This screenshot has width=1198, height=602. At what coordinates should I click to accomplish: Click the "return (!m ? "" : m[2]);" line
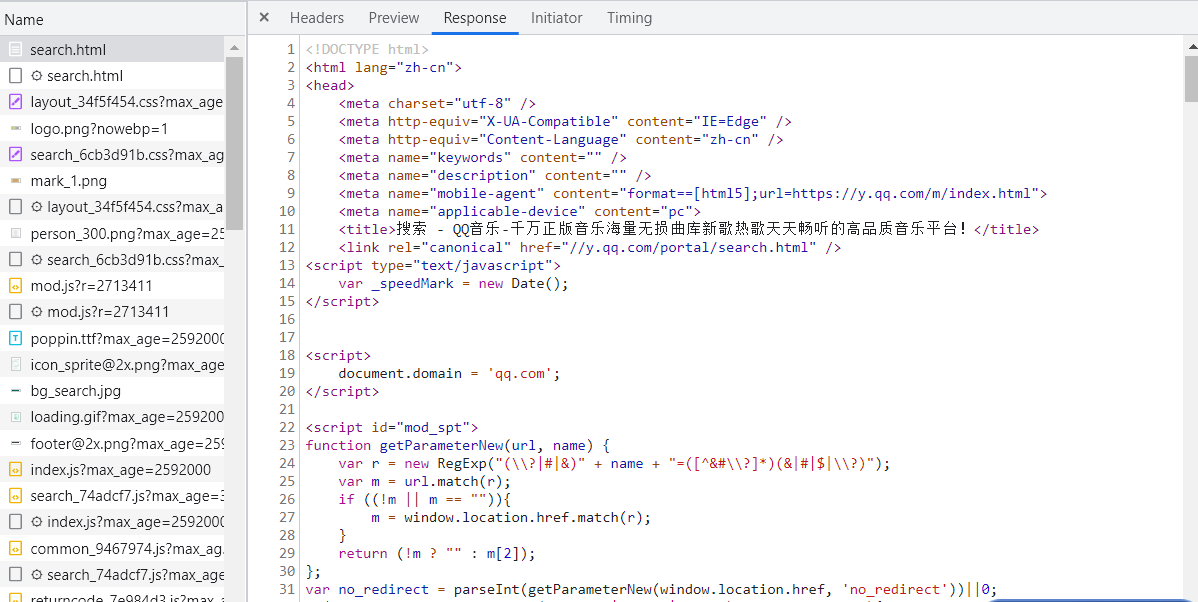pos(437,554)
